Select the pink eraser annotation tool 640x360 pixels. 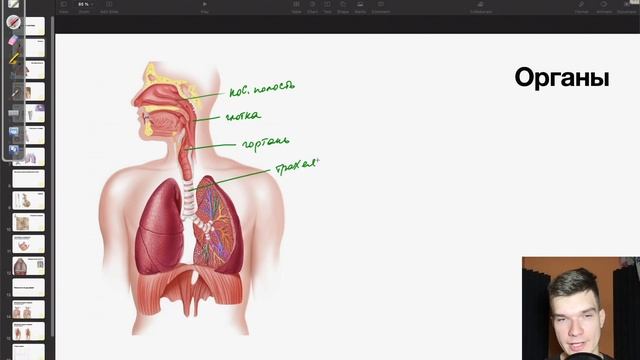[13, 40]
